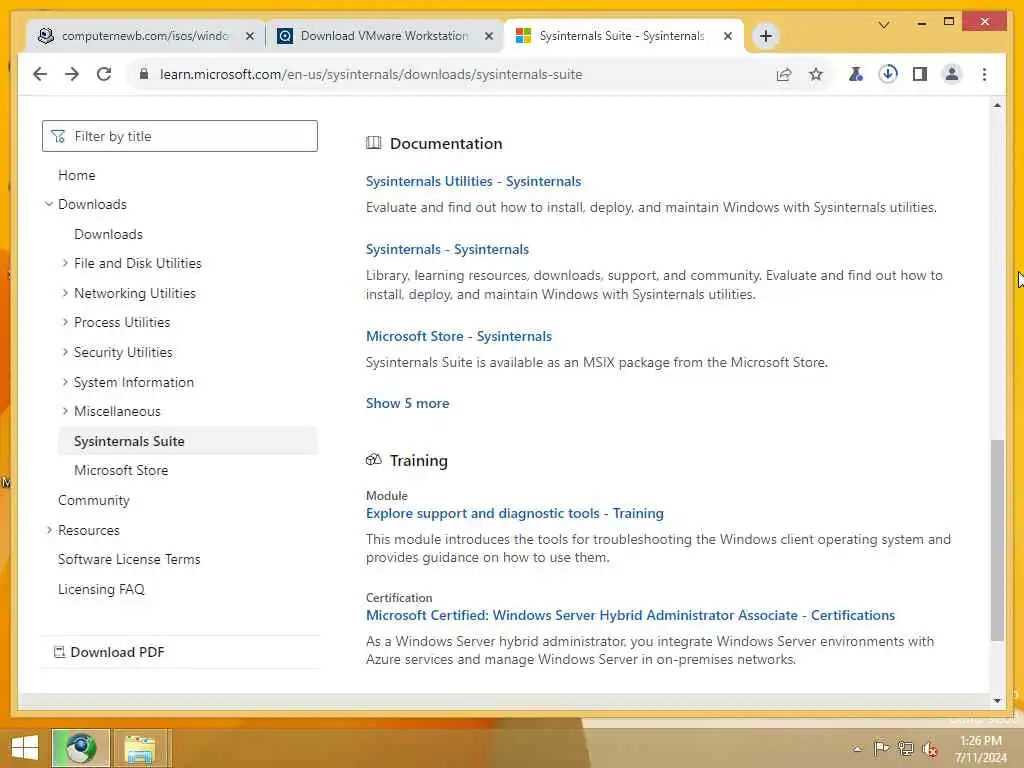1024x768 pixels.
Task: Select the Sysinternals Suite browser tab
Action: pos(624,36)
